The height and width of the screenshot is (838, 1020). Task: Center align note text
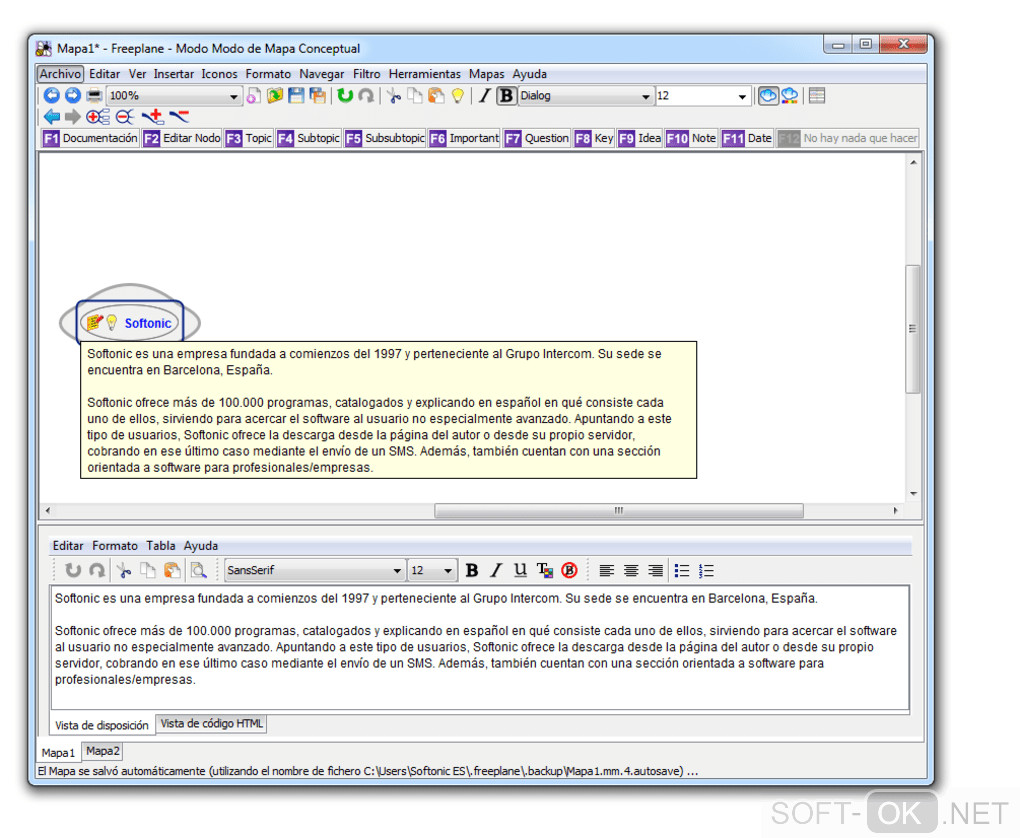(631, 571)
